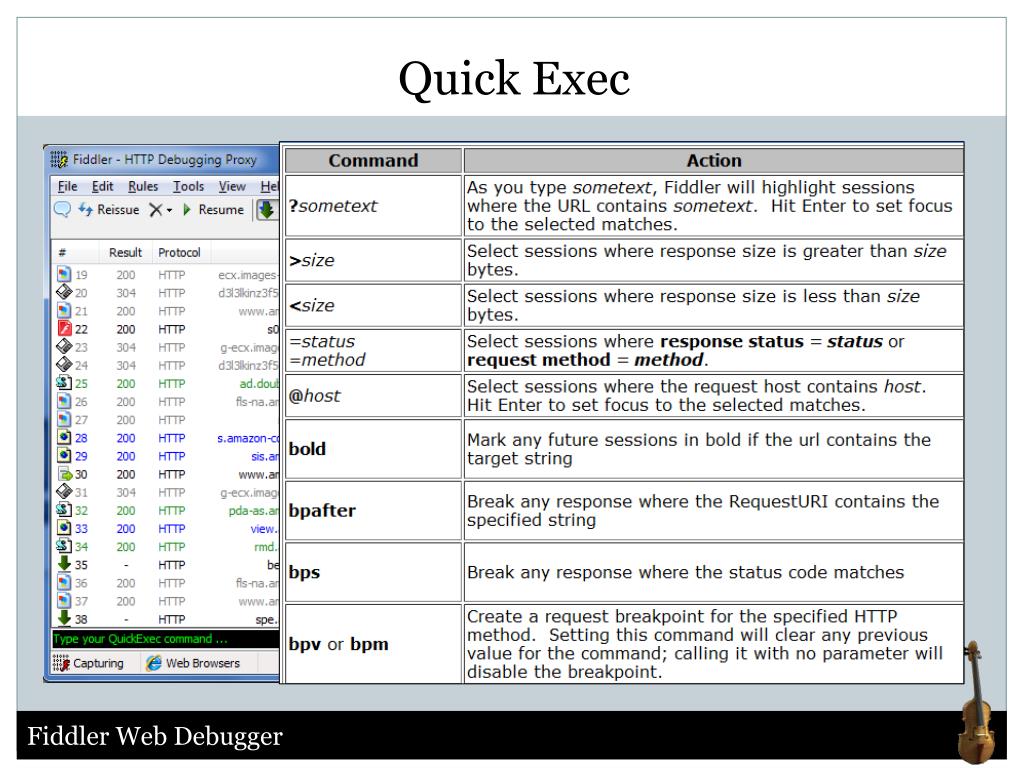Click the image icon of session 27

point(63,419)
